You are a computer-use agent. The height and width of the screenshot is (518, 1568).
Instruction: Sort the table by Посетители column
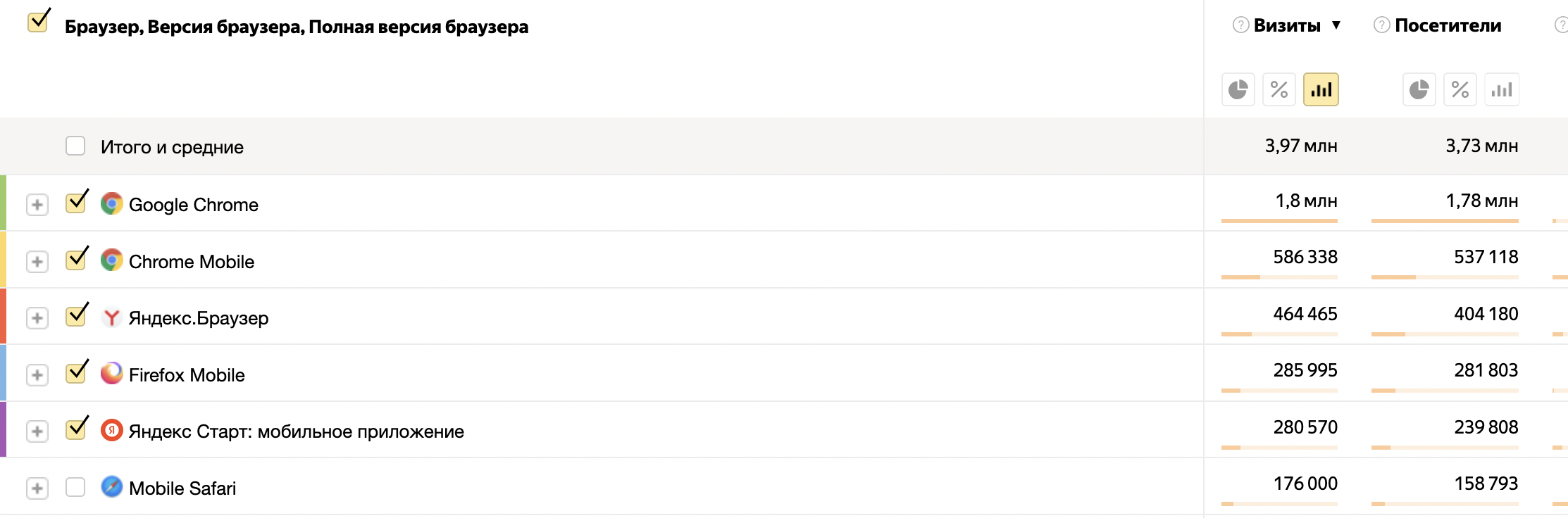[1448, 26]
